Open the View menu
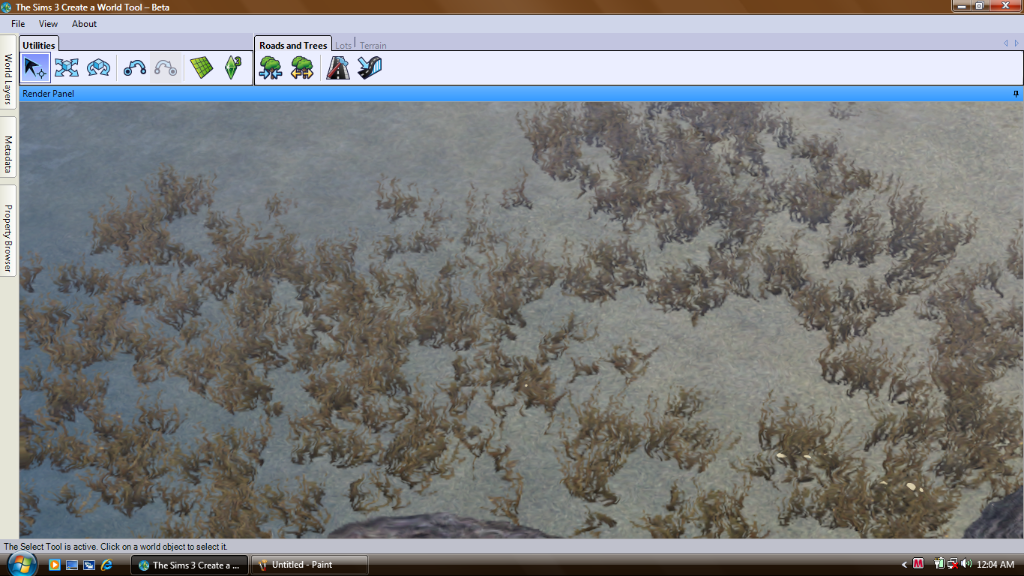 pos(48,24)
